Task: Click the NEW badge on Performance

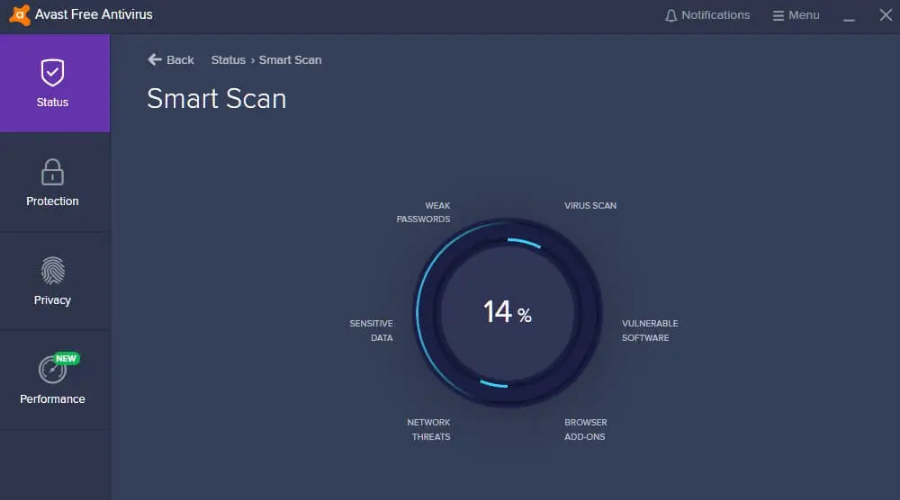Action: click(67, 358)
